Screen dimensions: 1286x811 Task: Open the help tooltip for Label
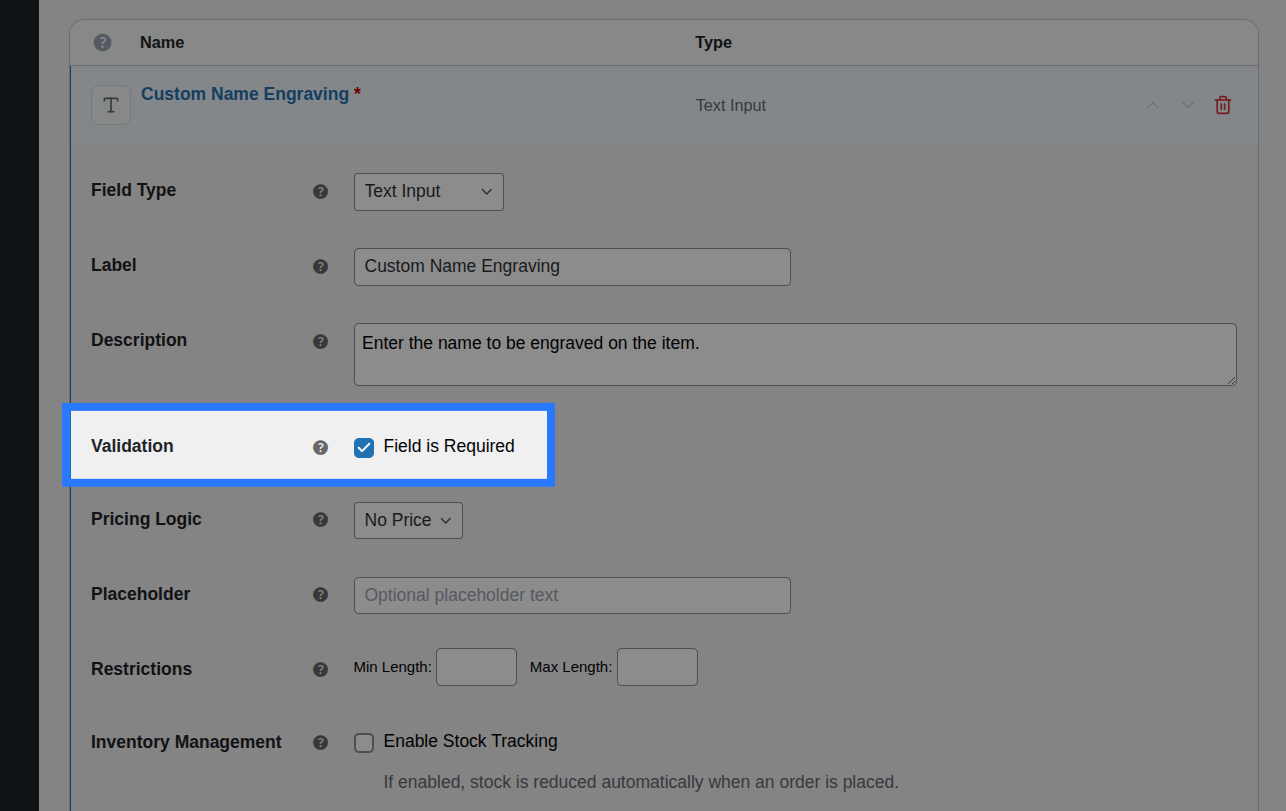tap(320, 266)
